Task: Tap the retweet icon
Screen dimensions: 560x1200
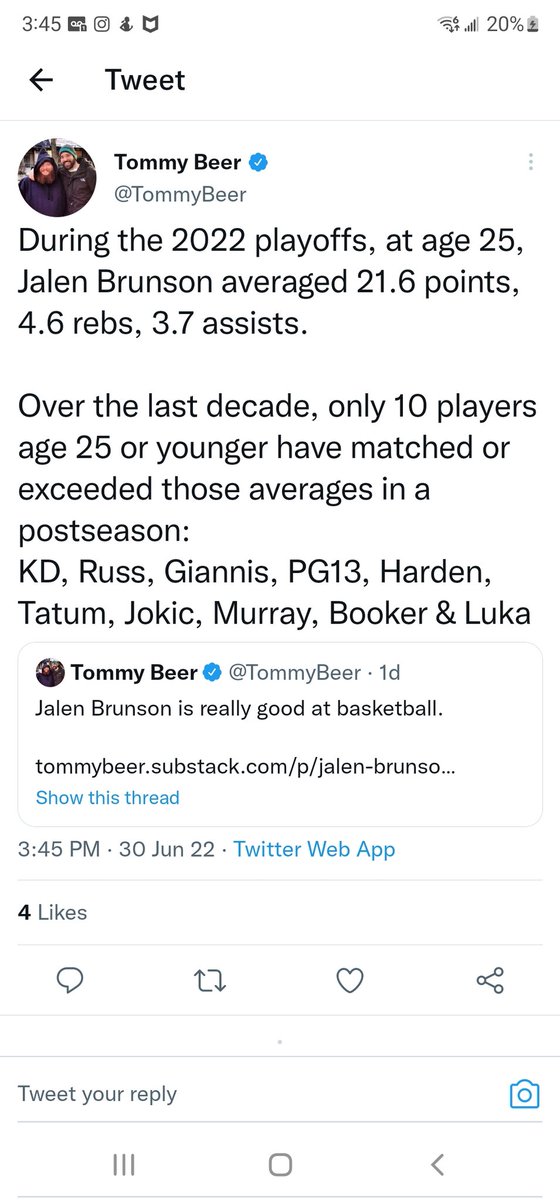Action: [209, 982]
